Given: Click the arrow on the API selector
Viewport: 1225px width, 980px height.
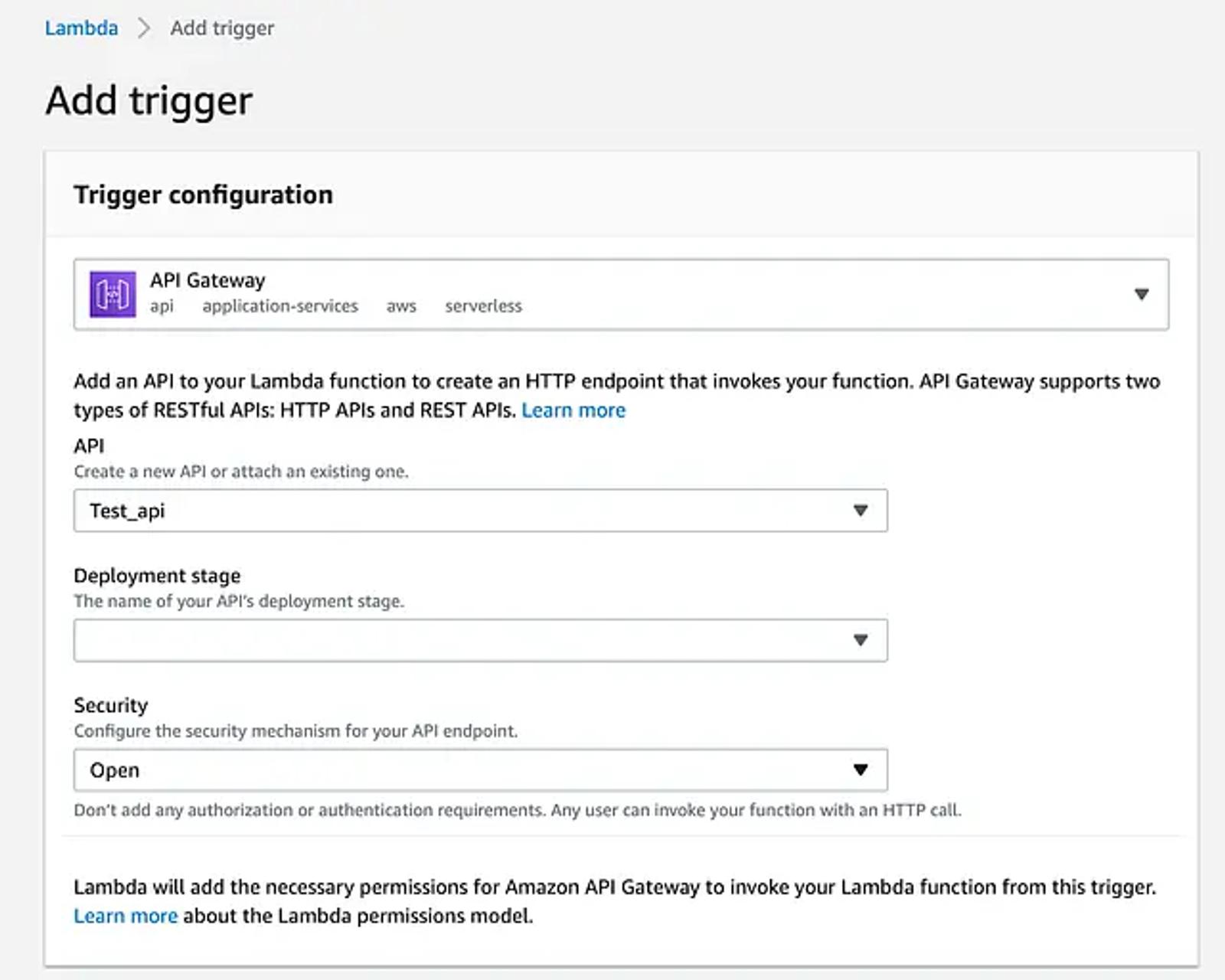Looking at the screenshot, I should pos(861,511).
